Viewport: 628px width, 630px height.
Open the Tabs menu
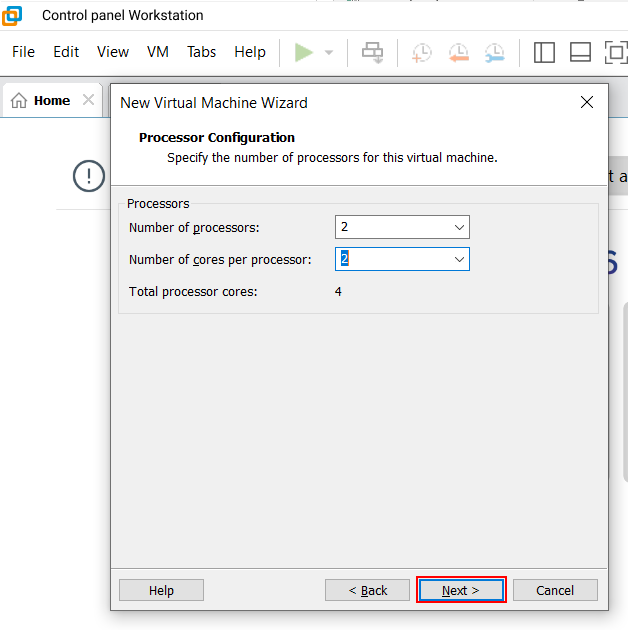[x=201, y=52]
